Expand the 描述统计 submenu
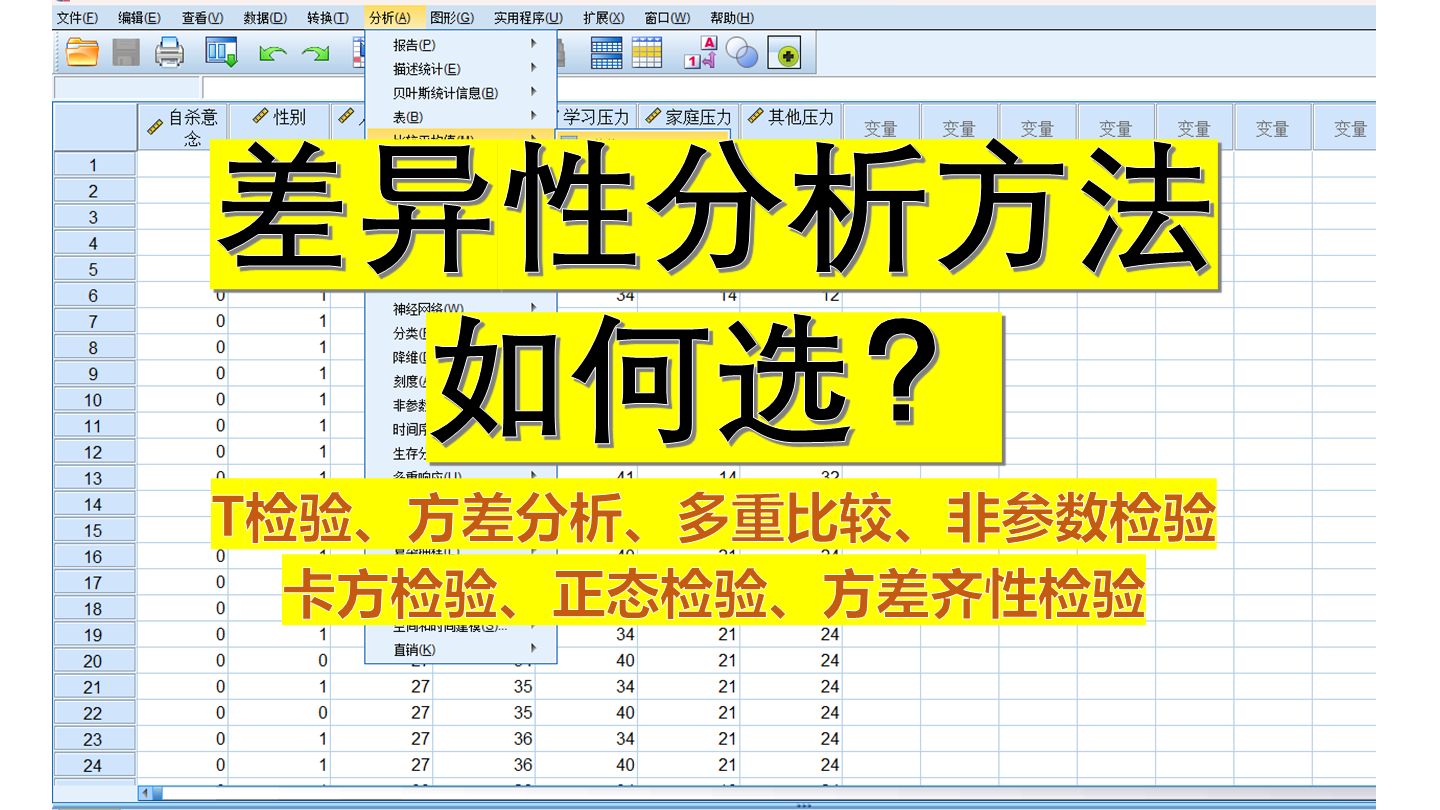This screenshot has height=810, width=1440. click(533, 68)
